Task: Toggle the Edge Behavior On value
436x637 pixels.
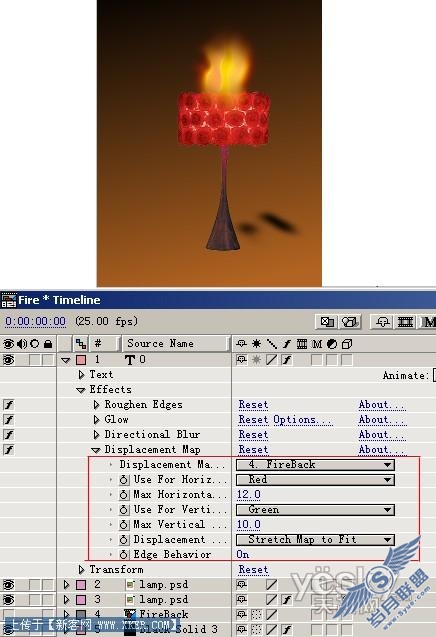Action: [243, 555]
